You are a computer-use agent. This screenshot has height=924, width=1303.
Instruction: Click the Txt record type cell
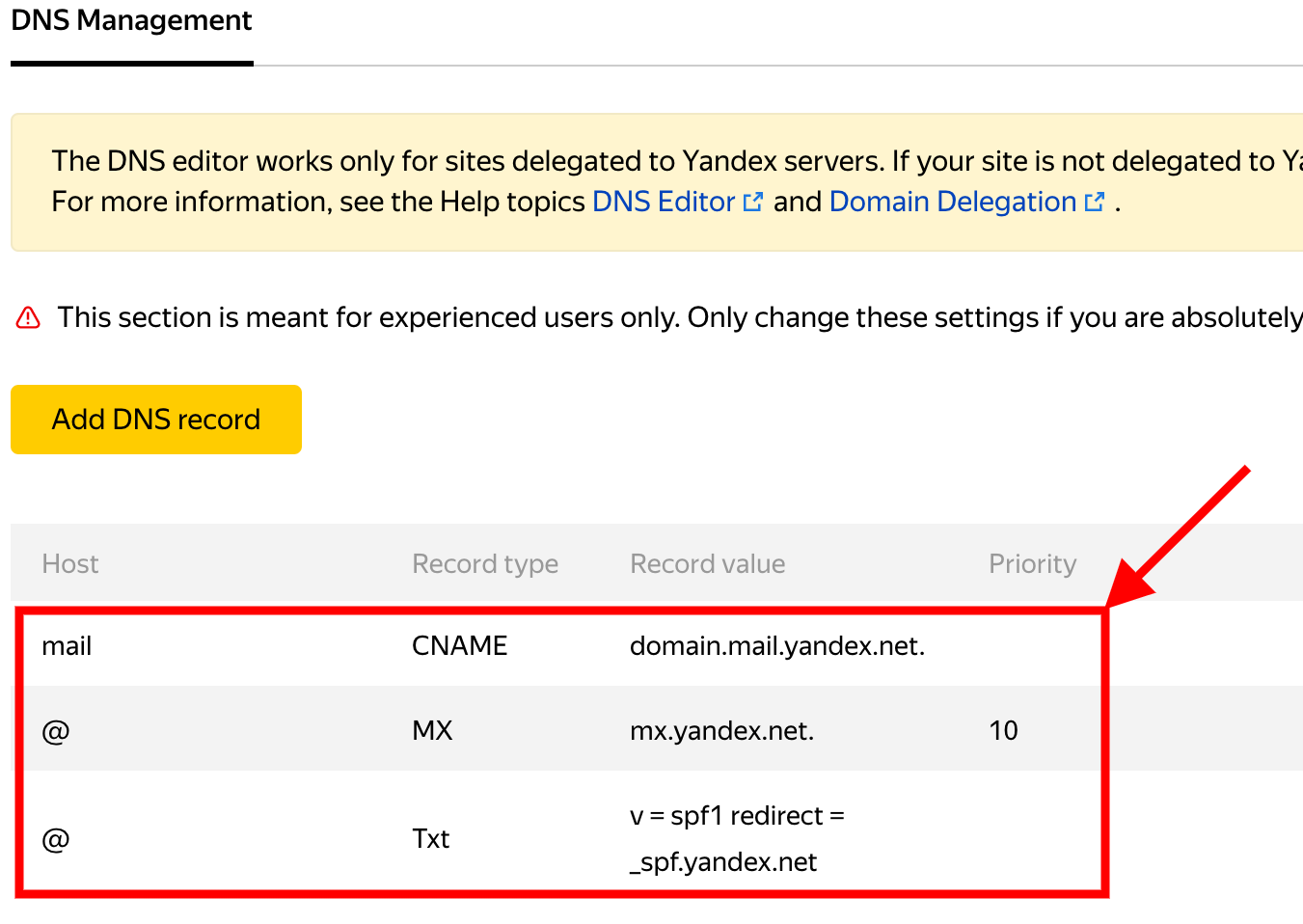[431, 839]
